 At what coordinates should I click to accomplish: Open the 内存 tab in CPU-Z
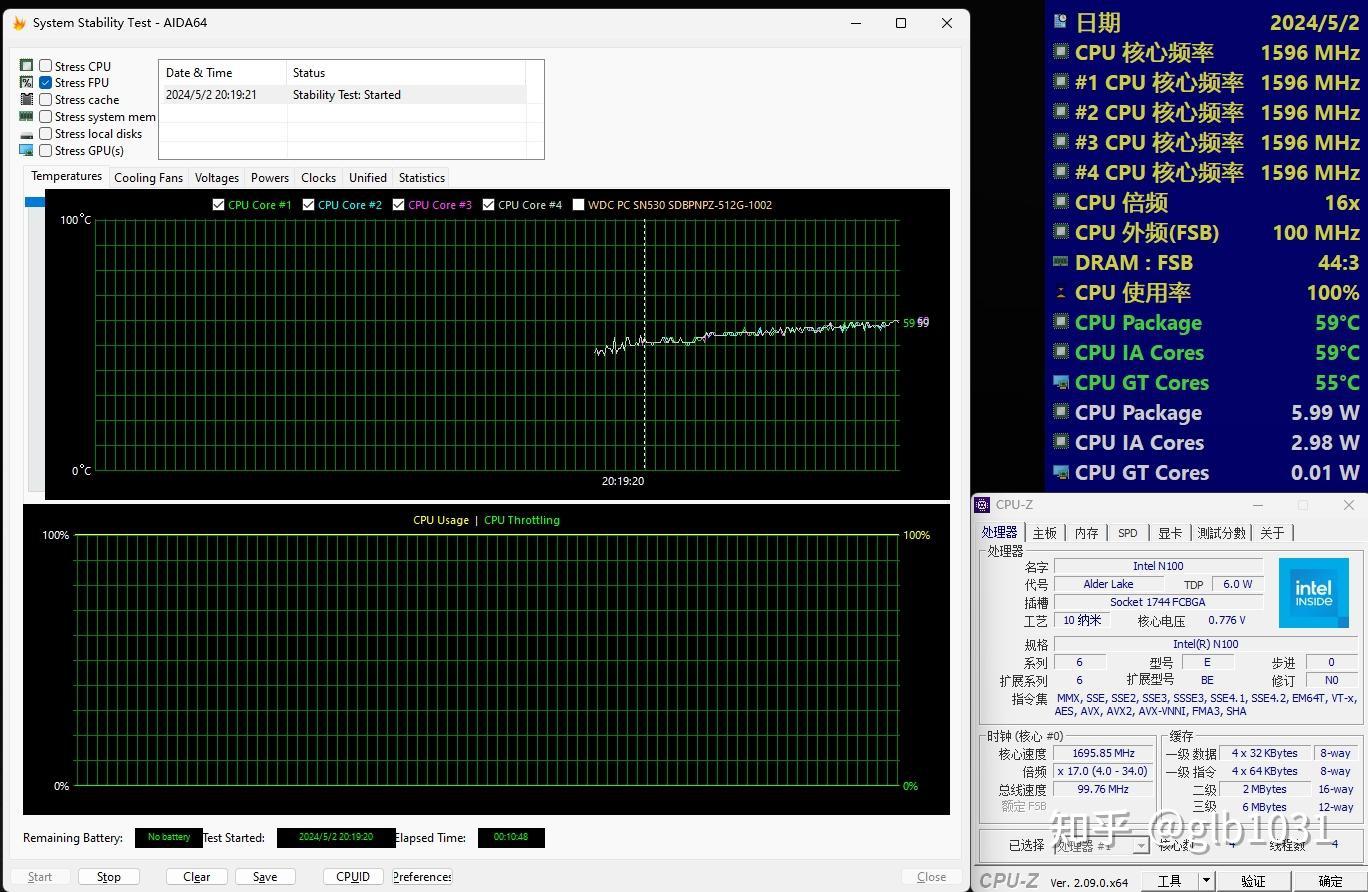point(1086,533)
